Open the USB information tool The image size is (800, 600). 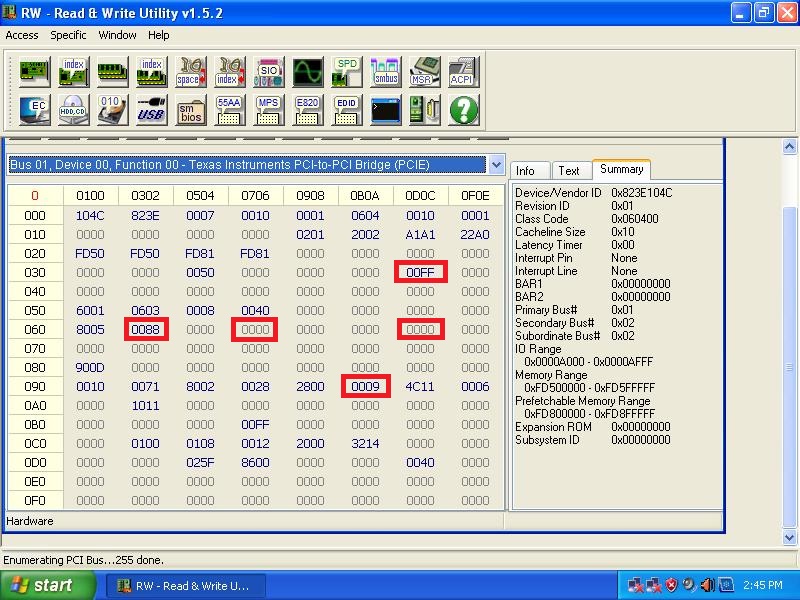(x=152, y=110)
